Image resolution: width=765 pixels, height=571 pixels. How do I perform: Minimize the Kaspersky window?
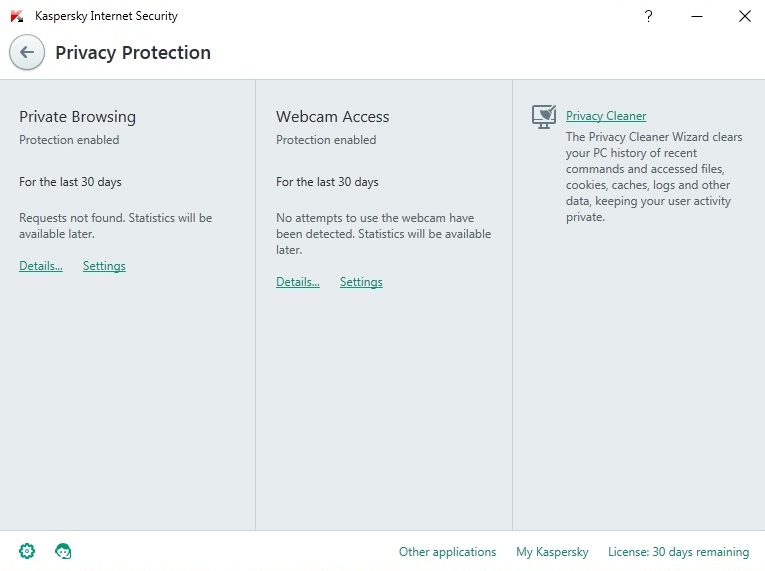click(x=697, y=16)
